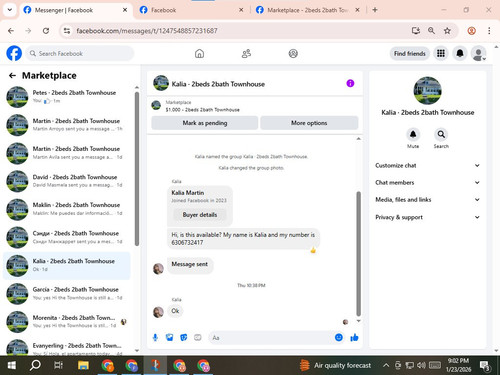
Task: Switch to the second Facebook tab
Action: [x=192, y=10]
